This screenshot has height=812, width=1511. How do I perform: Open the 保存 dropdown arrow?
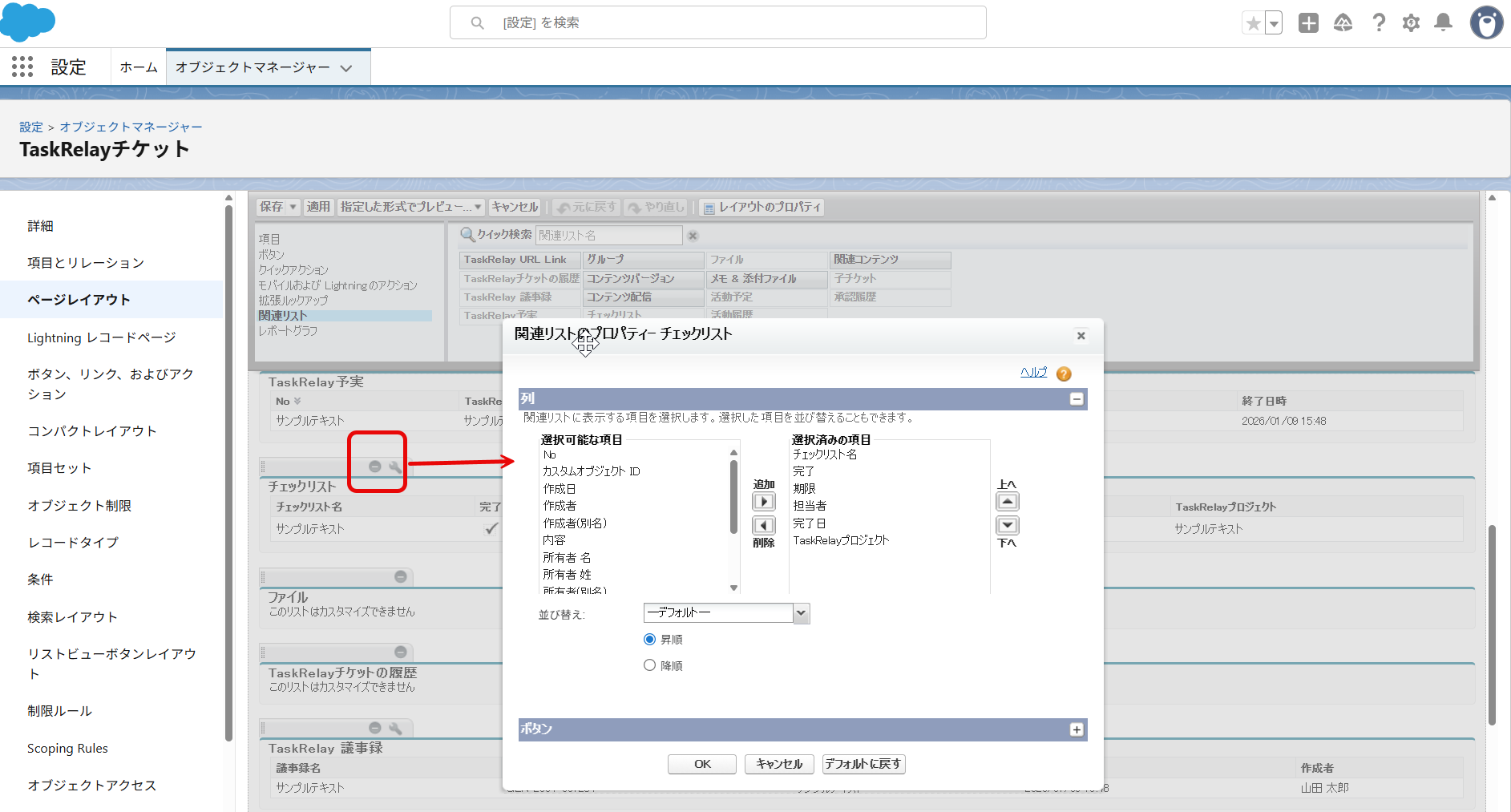coord(293,207)
